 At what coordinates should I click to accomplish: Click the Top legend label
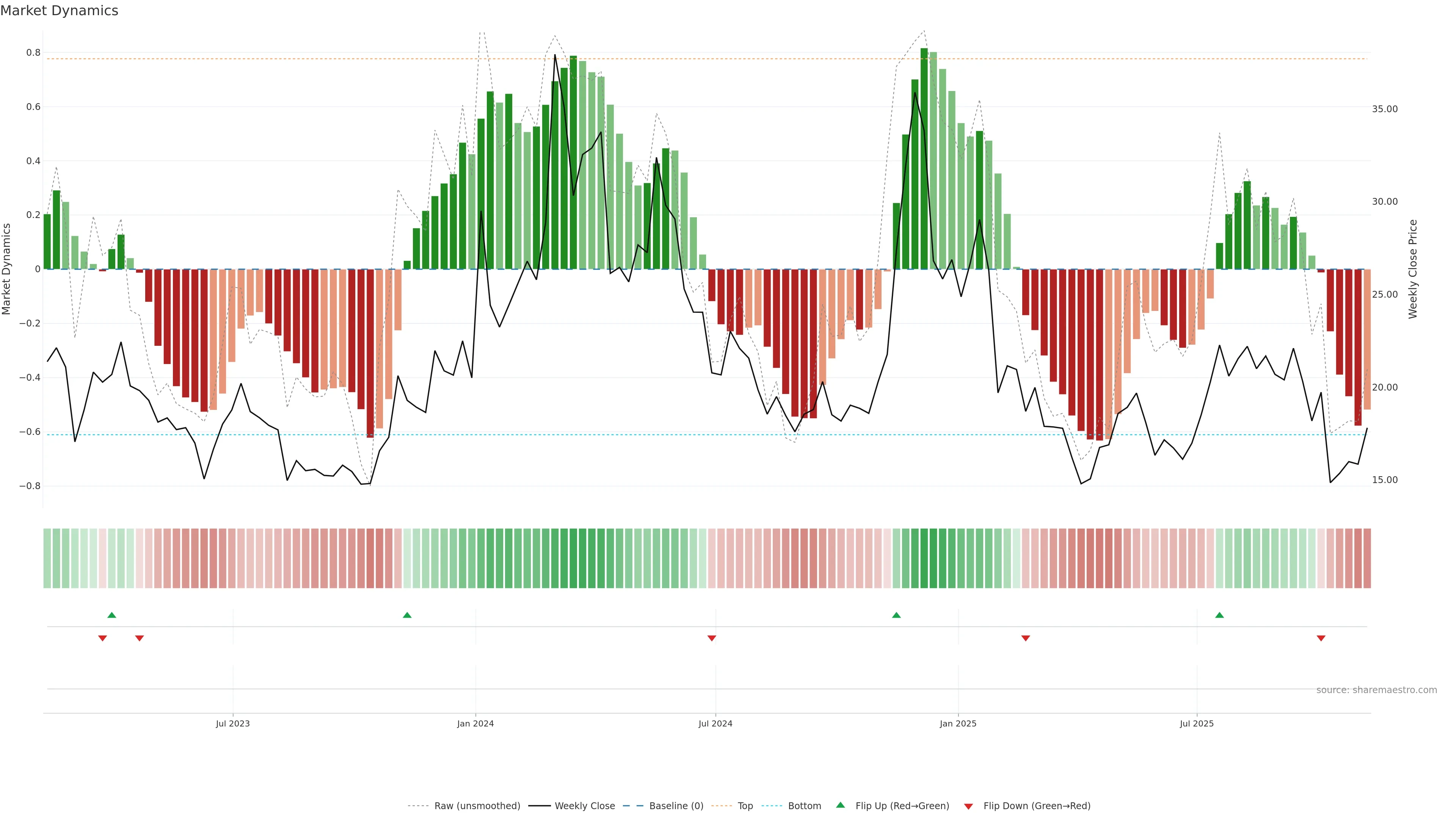click(745, 806)
